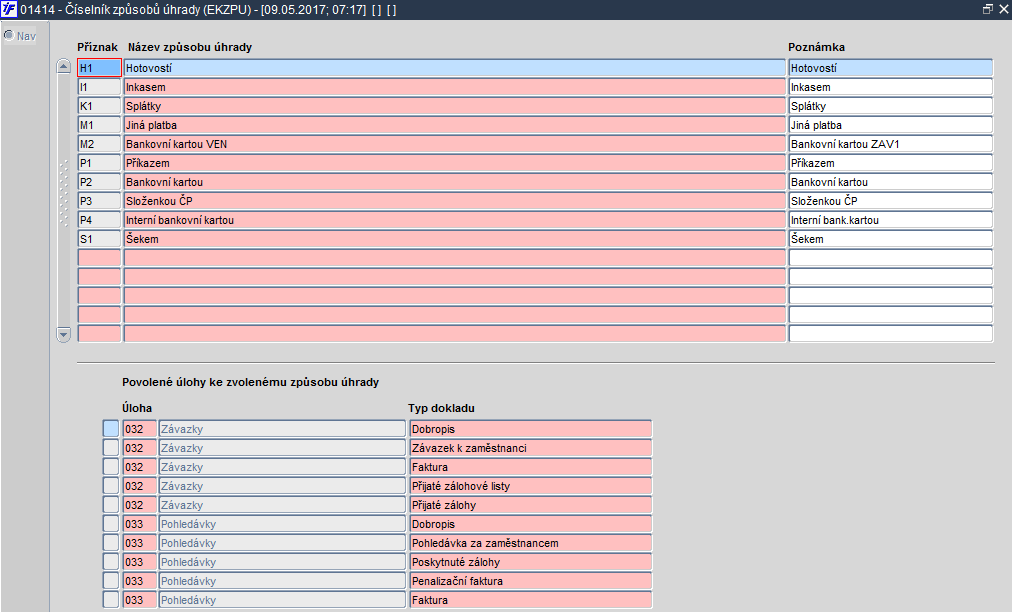
Task: Click the Poznámka field for row S1
Action: coord(891,239)
